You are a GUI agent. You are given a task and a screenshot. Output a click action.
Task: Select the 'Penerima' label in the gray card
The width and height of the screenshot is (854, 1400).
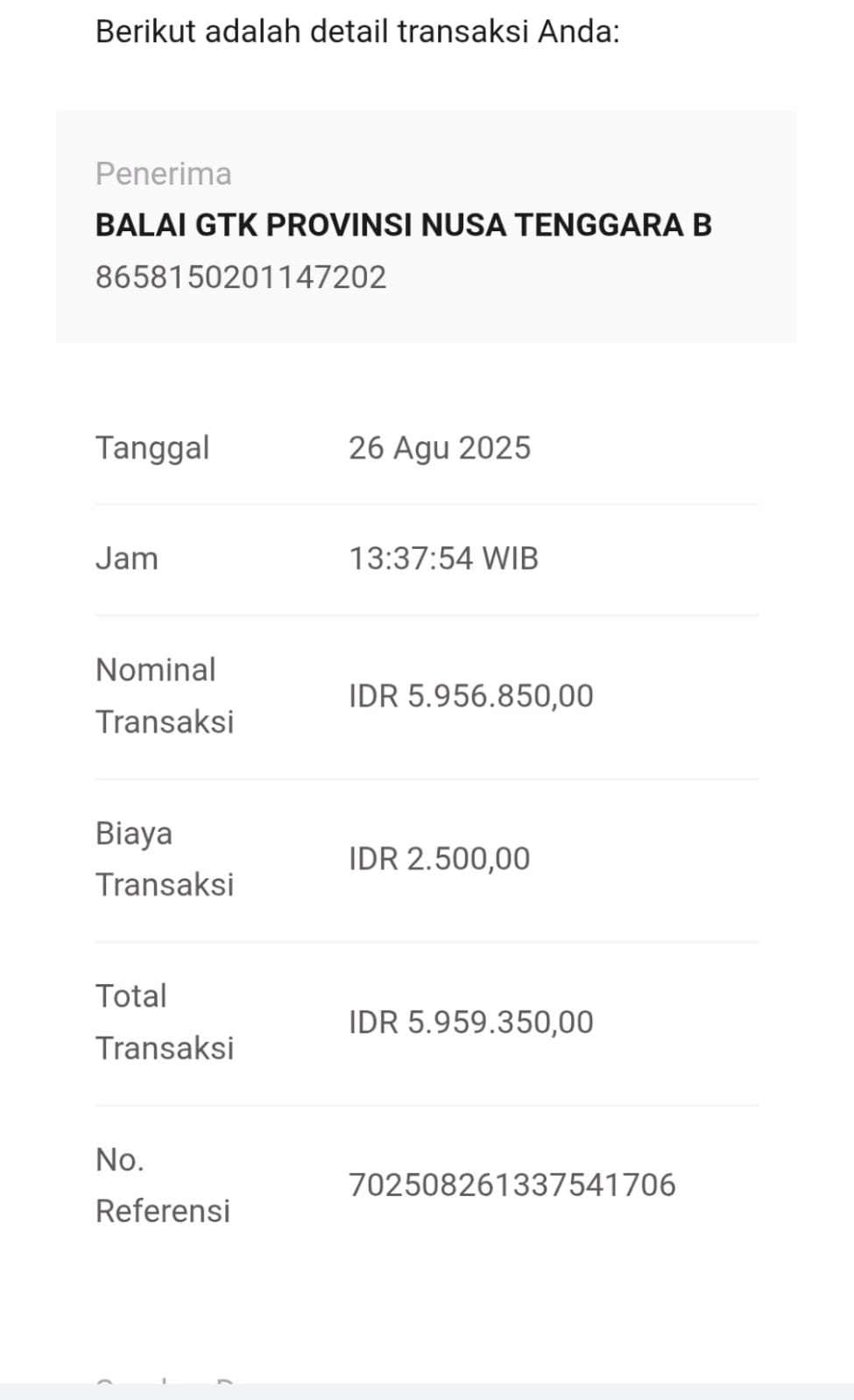pyautogui.click(x=164, y=173)
